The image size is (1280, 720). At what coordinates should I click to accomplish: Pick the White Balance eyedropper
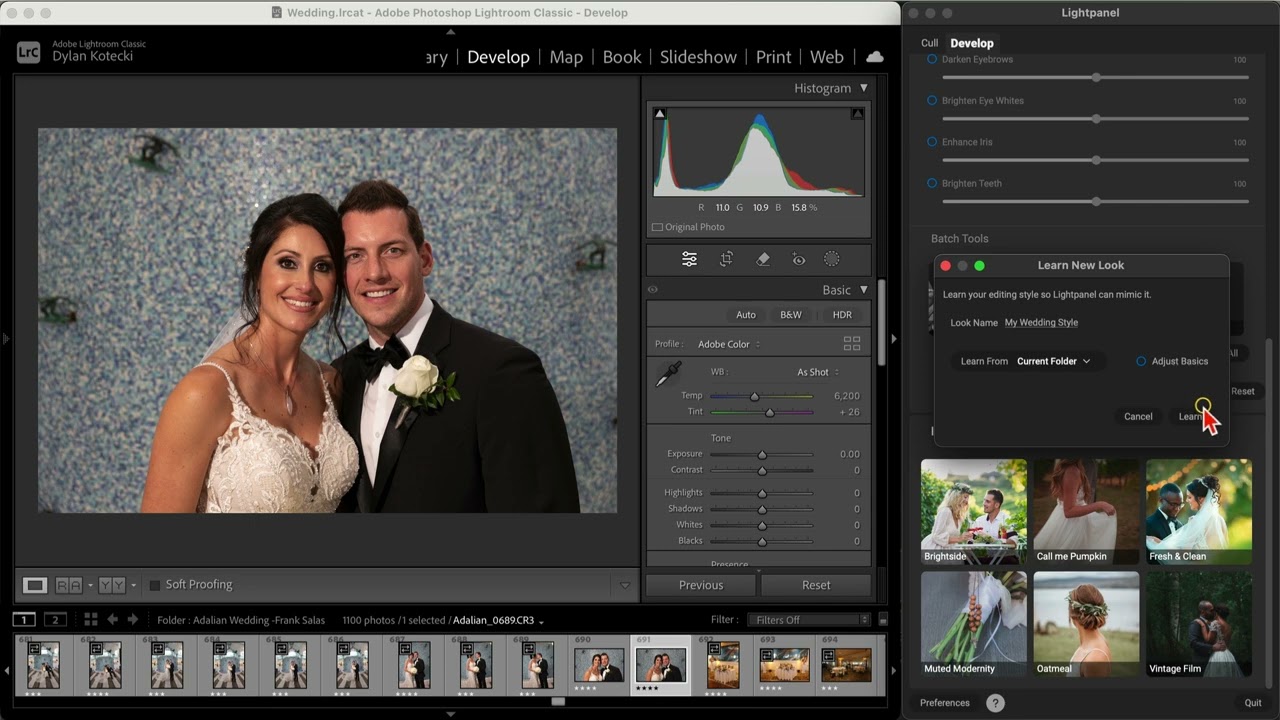[667, 376]
